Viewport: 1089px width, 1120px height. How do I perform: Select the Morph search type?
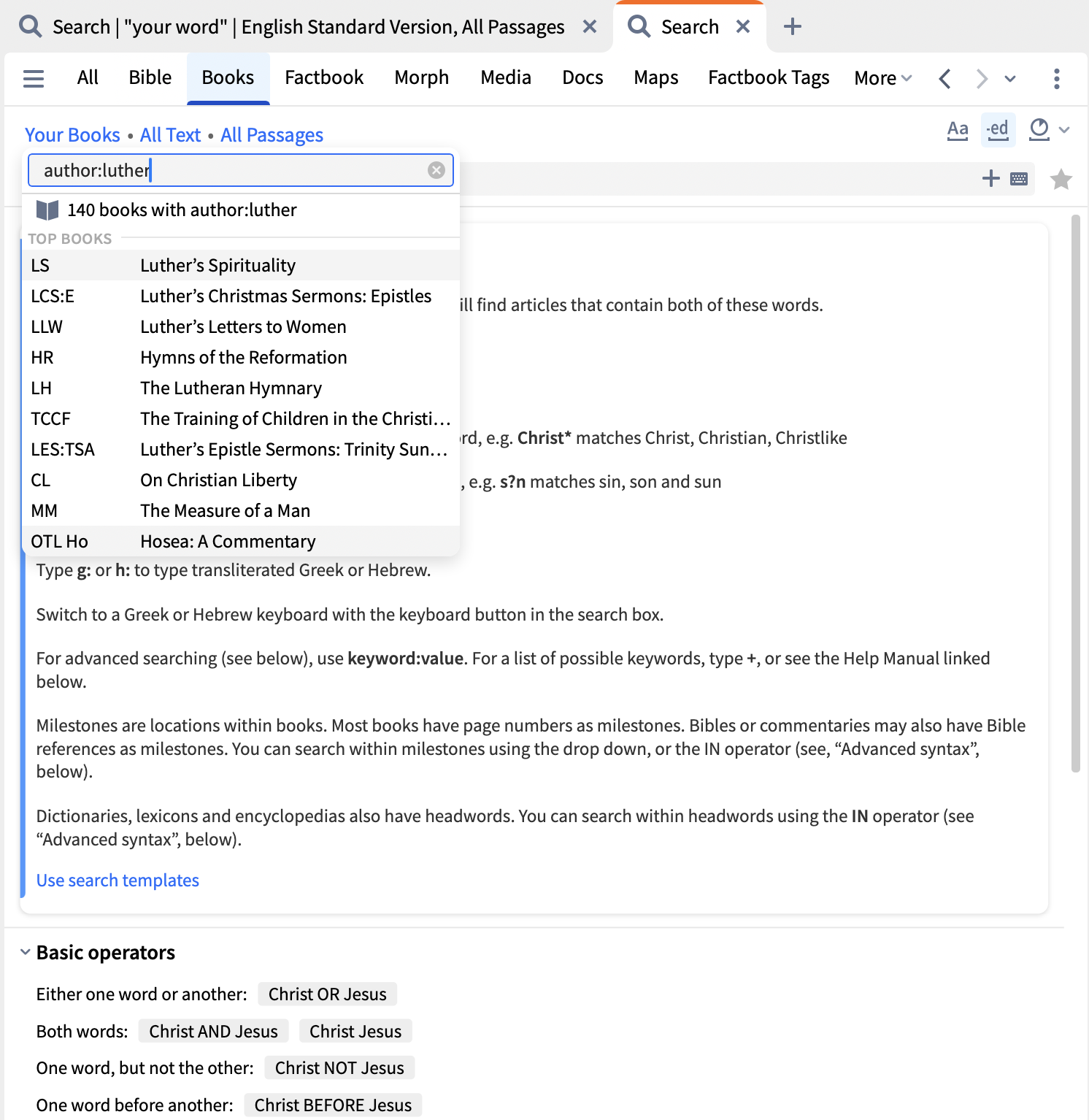pyautogui.click(x=422, y=77)
